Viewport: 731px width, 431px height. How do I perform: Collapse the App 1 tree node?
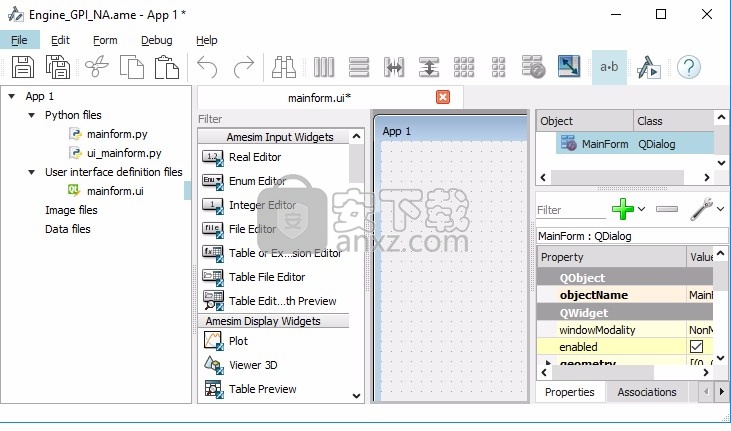11,97
